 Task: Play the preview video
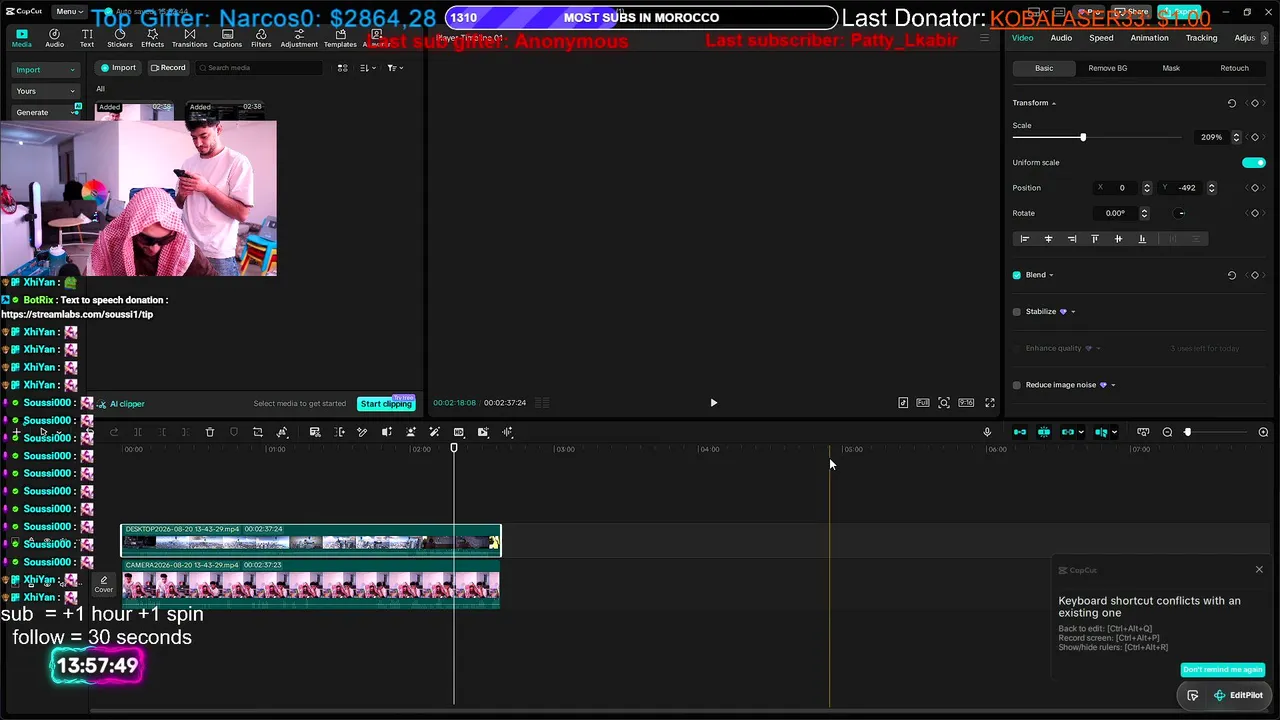[x=713, y=403]
